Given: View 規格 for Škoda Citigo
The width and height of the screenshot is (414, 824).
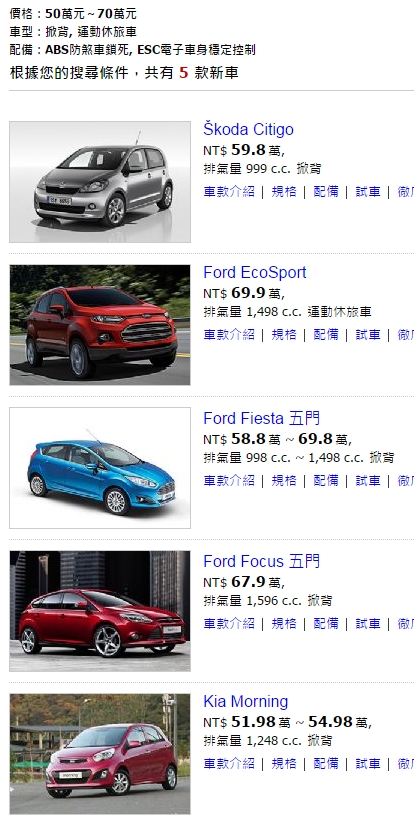Looking at the screenshot, I should (x=284, y=191).
